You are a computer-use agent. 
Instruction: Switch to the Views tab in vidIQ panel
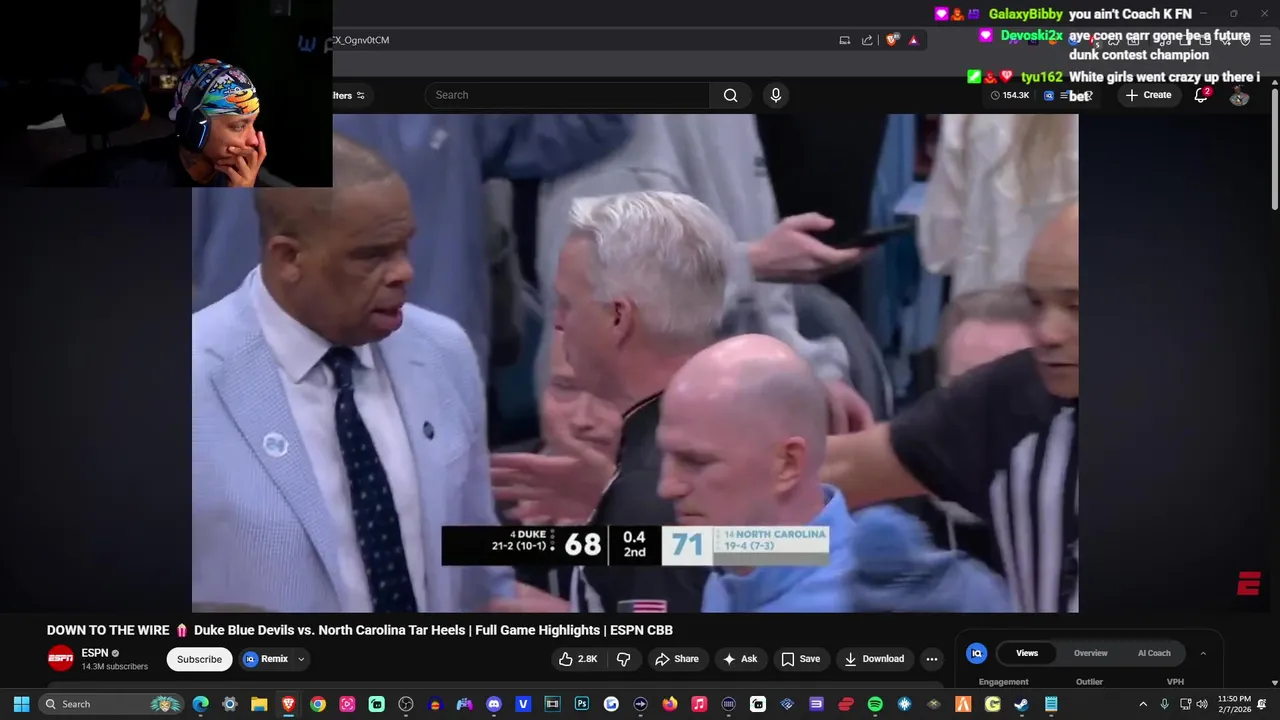point(1027,653)
